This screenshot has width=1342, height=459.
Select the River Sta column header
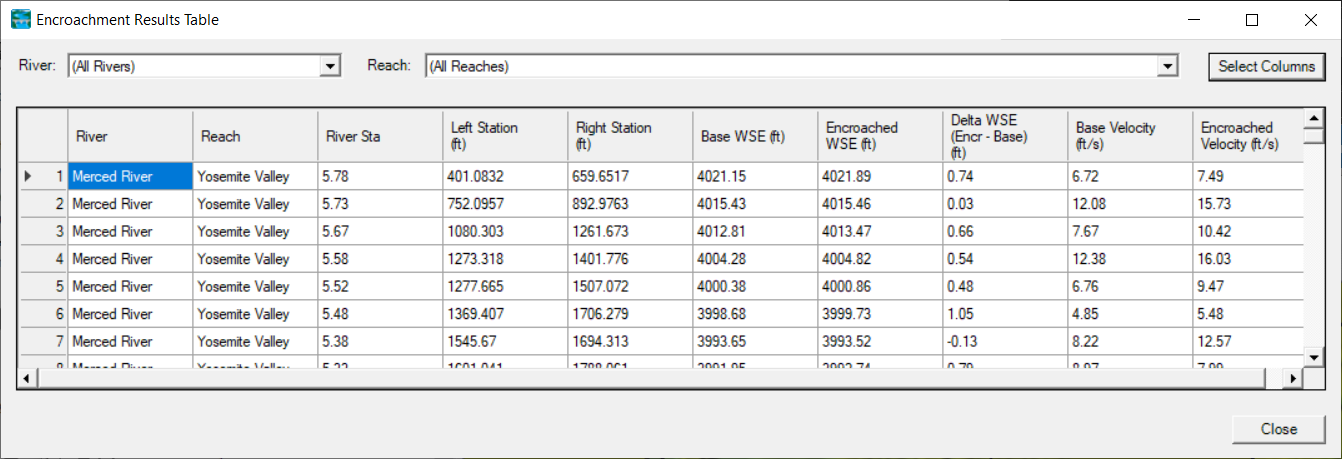(380, 136)
